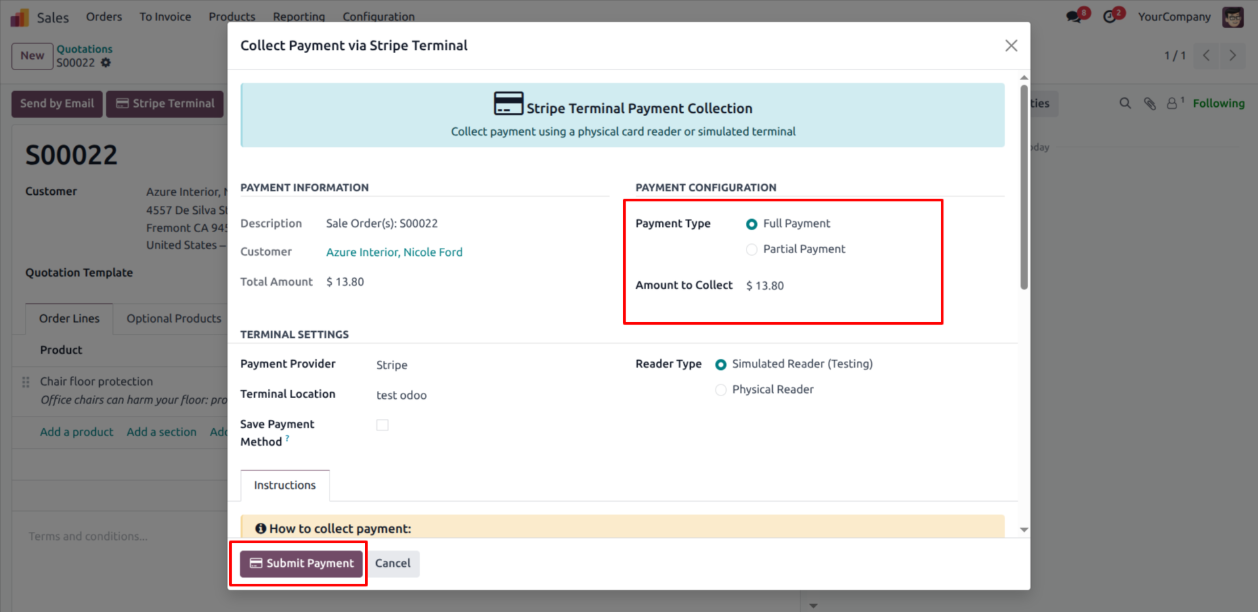The height and width of the screenshot is (612, 1258).
Task: Open the YourCompany company switcher
Action: (1174, 17)
